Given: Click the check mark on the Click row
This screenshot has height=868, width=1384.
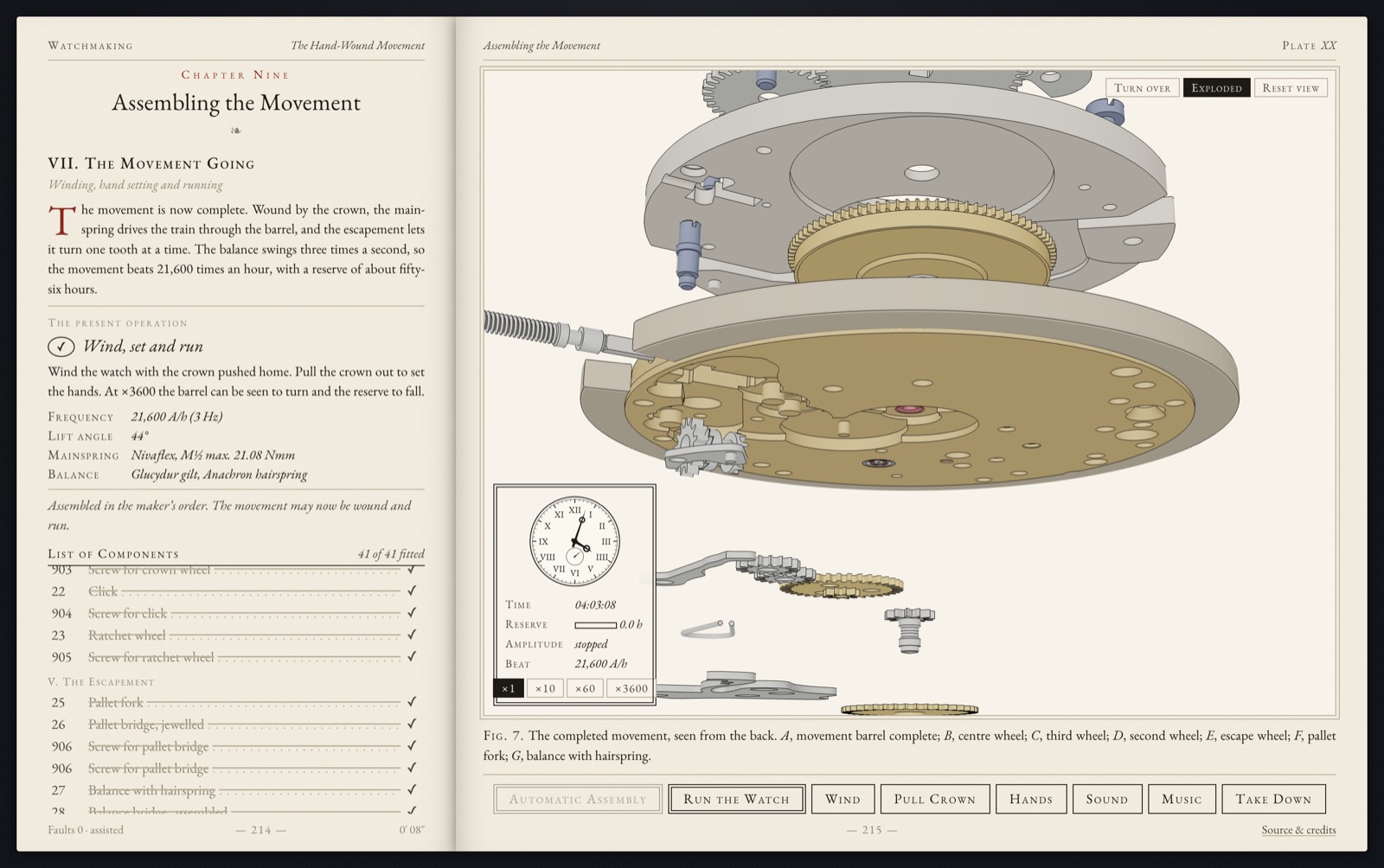Looking at the screenshot, I should click(x=412, y=590).
